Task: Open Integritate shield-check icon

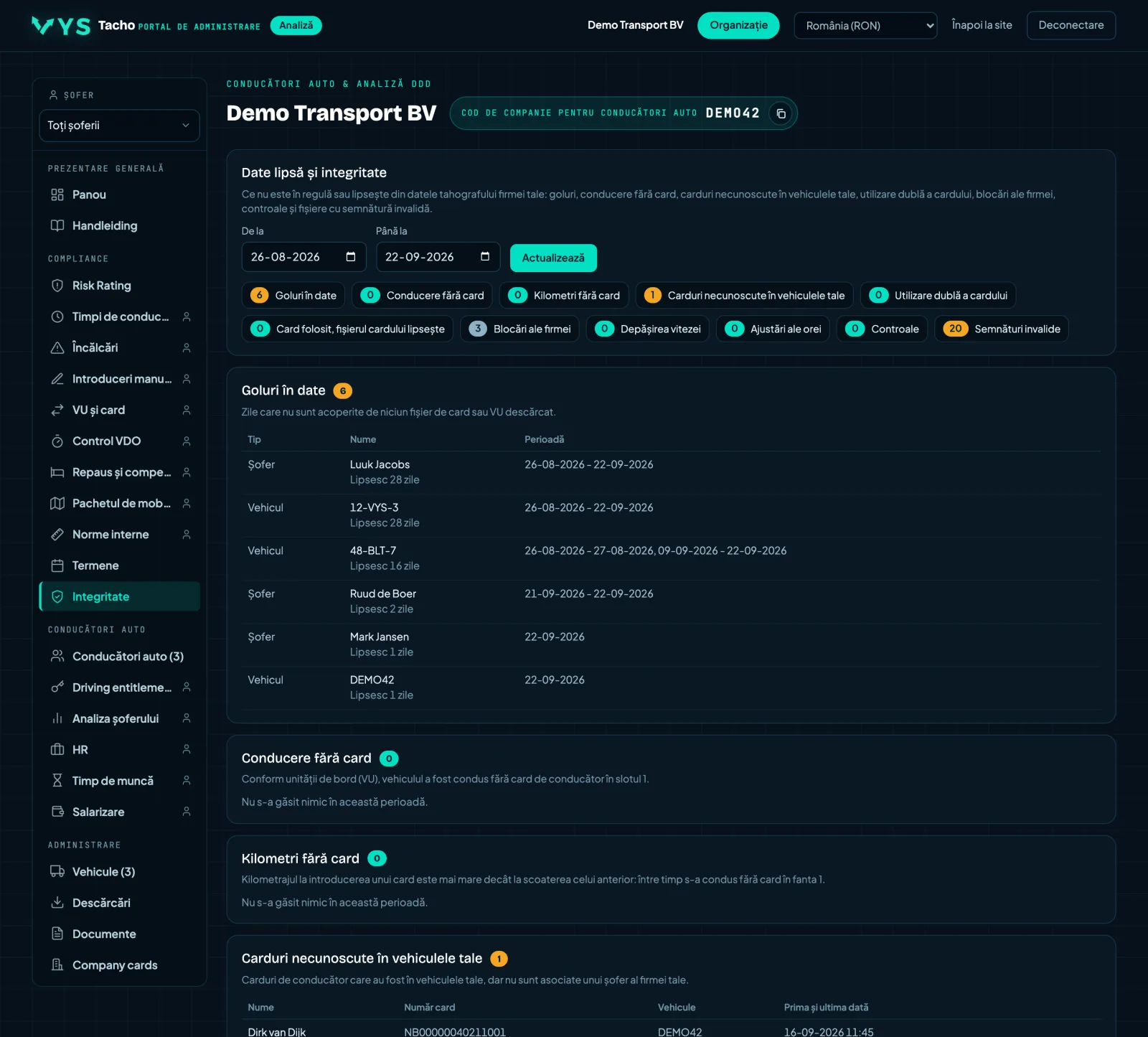Action: click(57, 596)
